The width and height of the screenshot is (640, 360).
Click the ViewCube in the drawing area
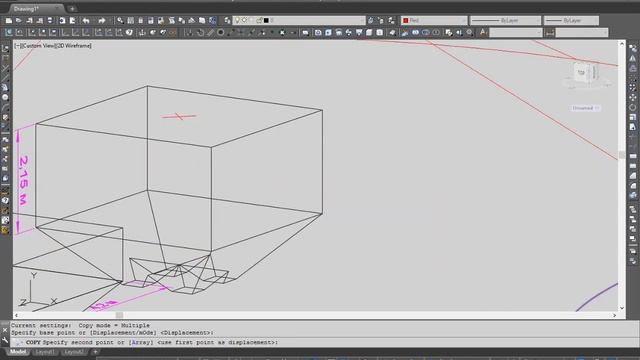pos(585,73)
